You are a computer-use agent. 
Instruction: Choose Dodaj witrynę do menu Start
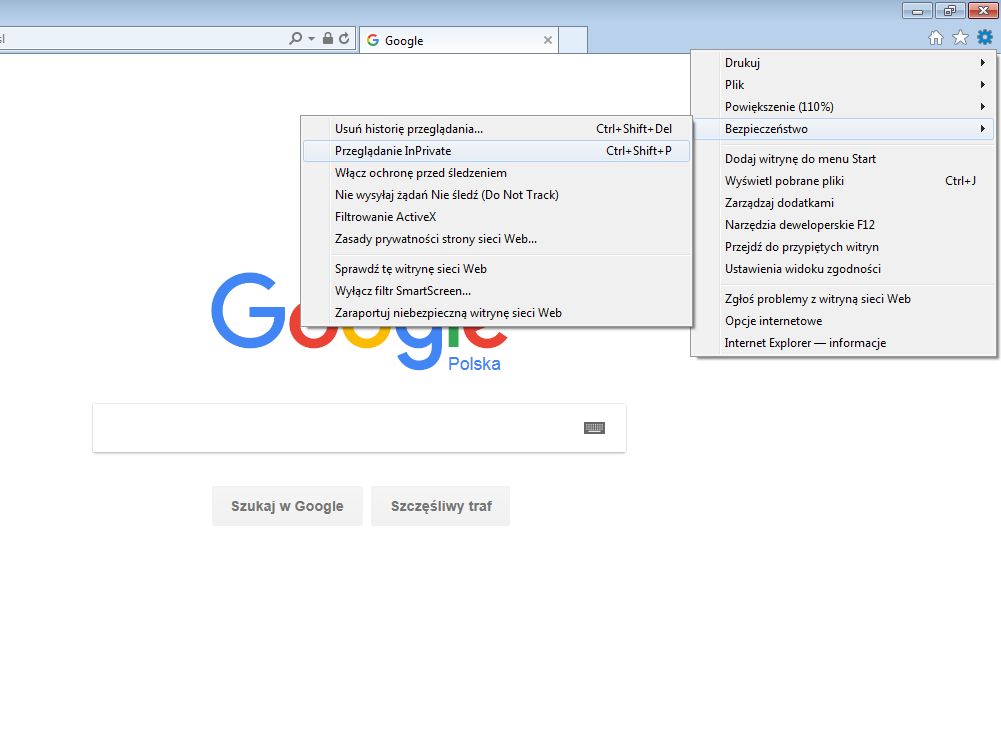point(843,158)
